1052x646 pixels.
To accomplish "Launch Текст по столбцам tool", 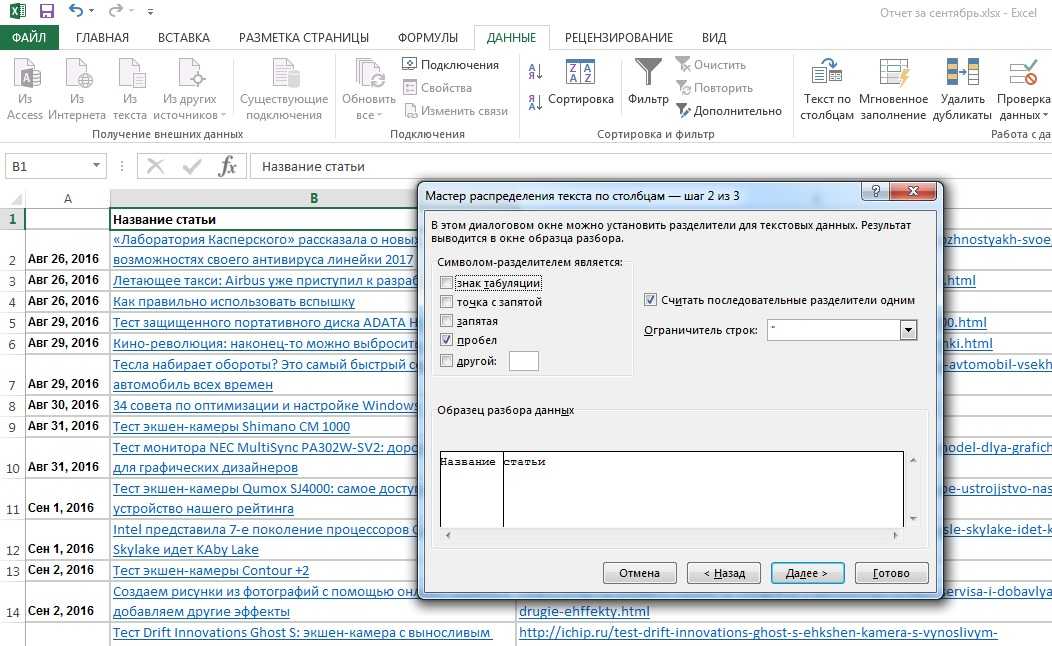I will click(x=827, y=89).
